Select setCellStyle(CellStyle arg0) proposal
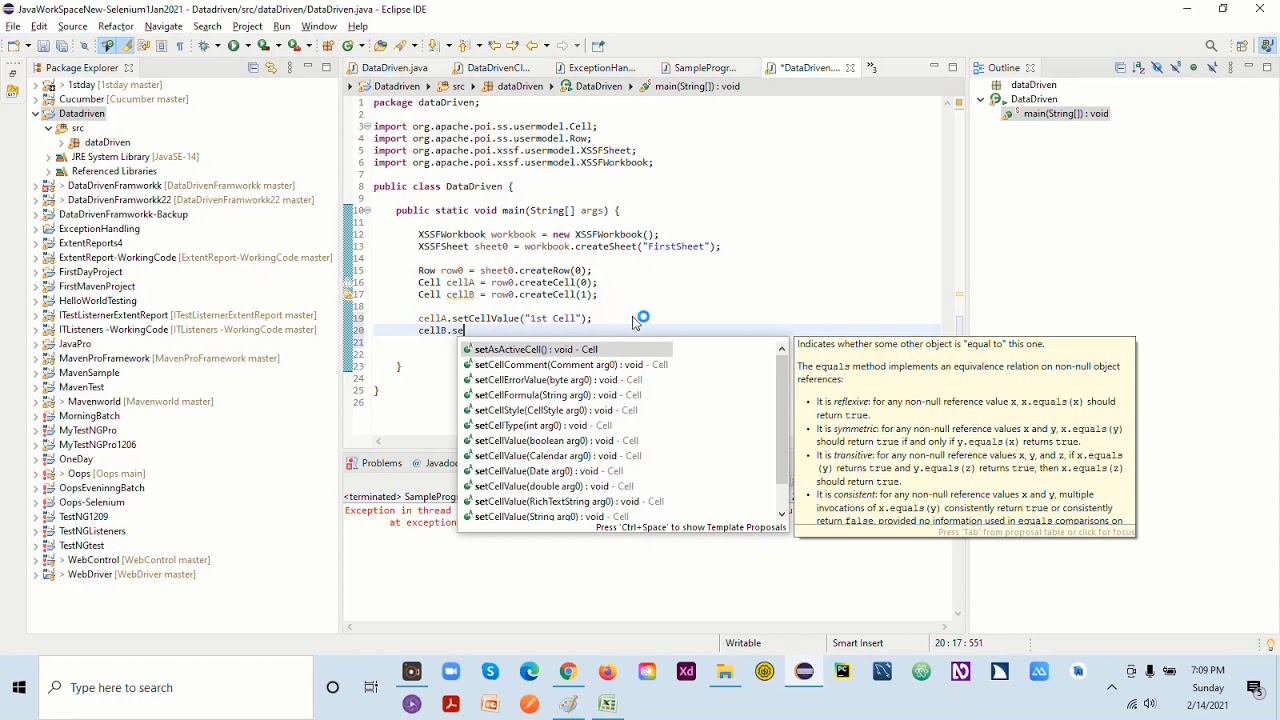1280x720 pixels. click(x=549, y=410)
